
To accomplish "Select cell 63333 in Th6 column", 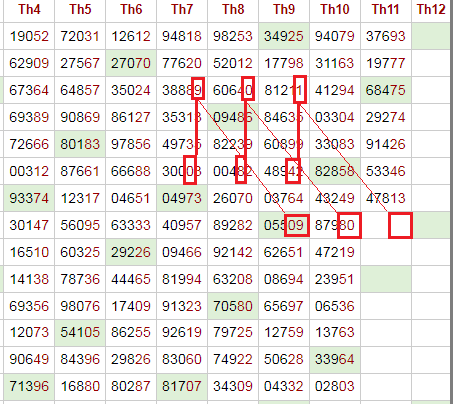I will (x=131, y=225).
